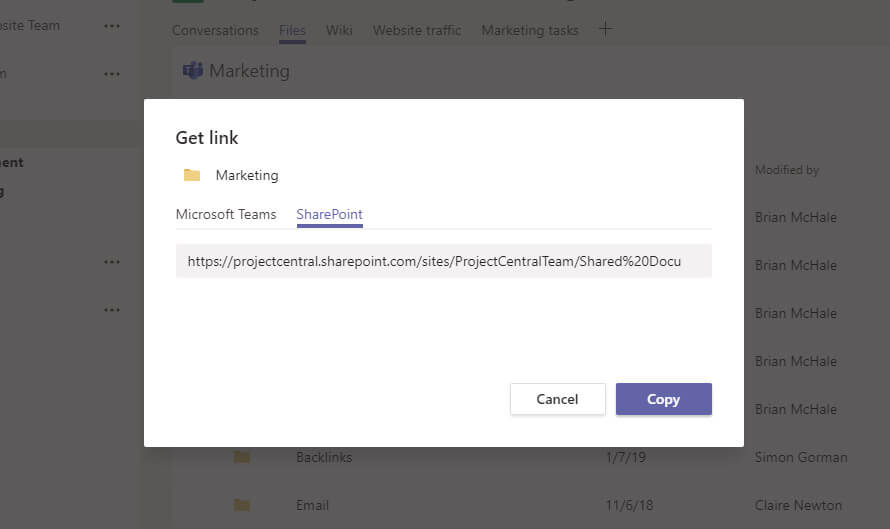Click the 11/6/18 date cell
This screenshot has height=529, width=890.
[x=629, y=505]
